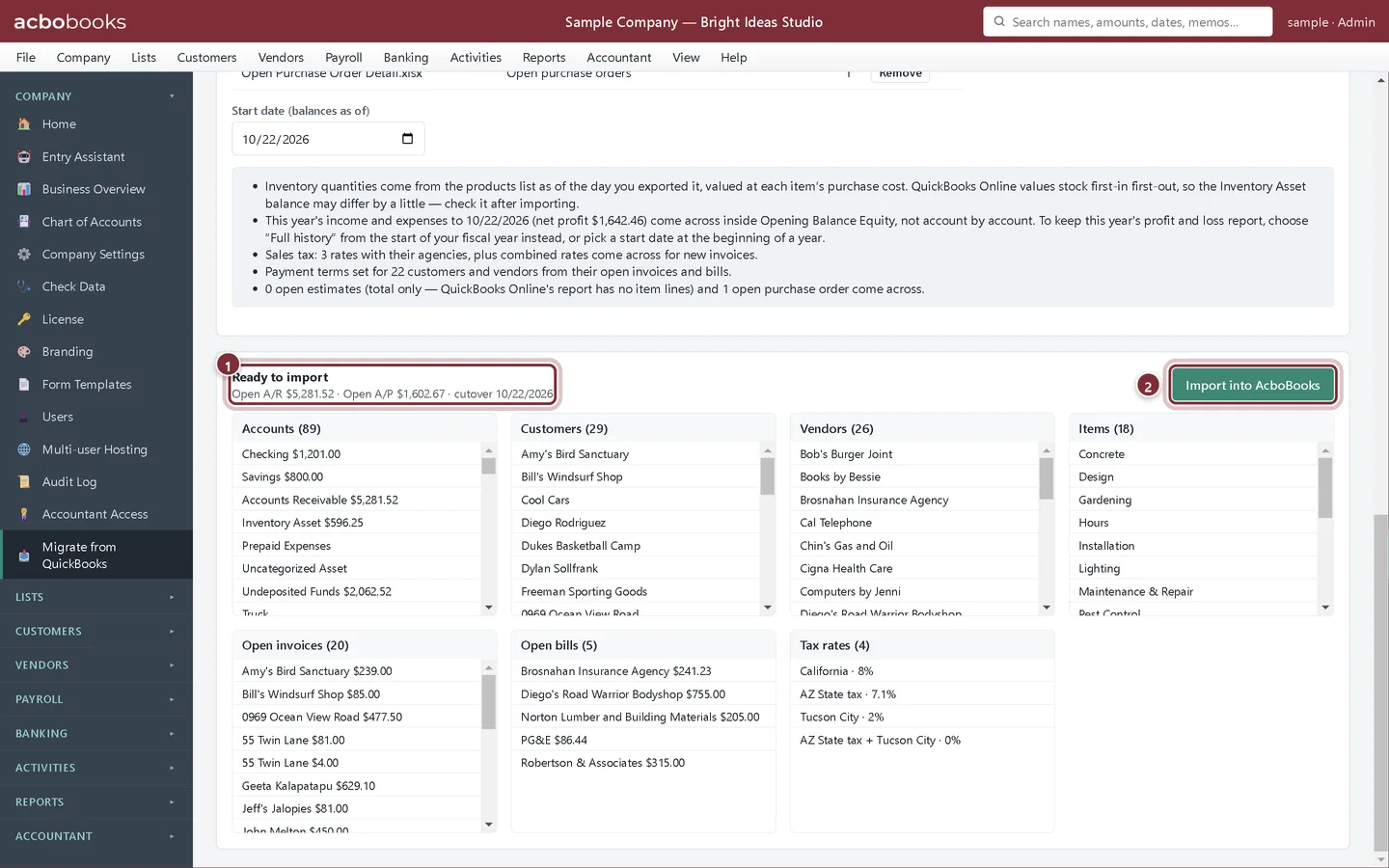Select Checking $1,201.00 in Accounts list

[357, 454]
